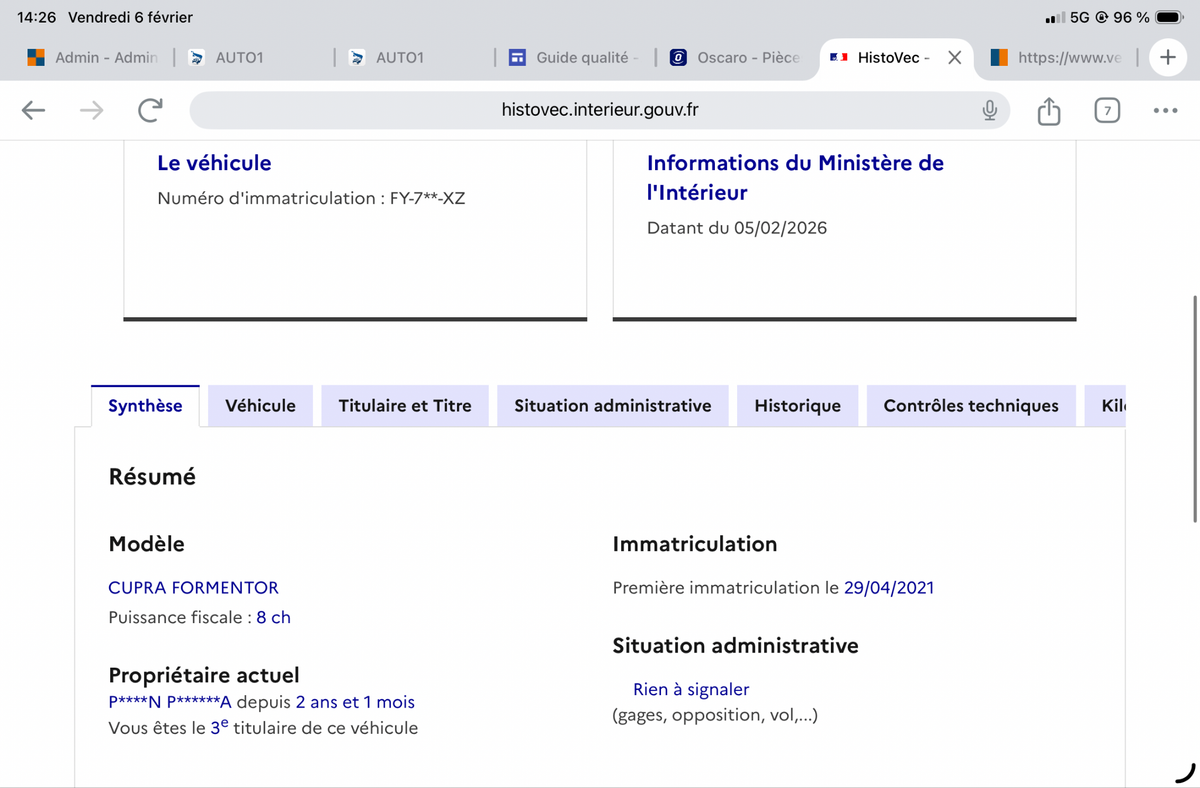Click the page vertical scrollbar
The width and height of the screenshot is (1200, 788).
click(x=1195, y=408)
